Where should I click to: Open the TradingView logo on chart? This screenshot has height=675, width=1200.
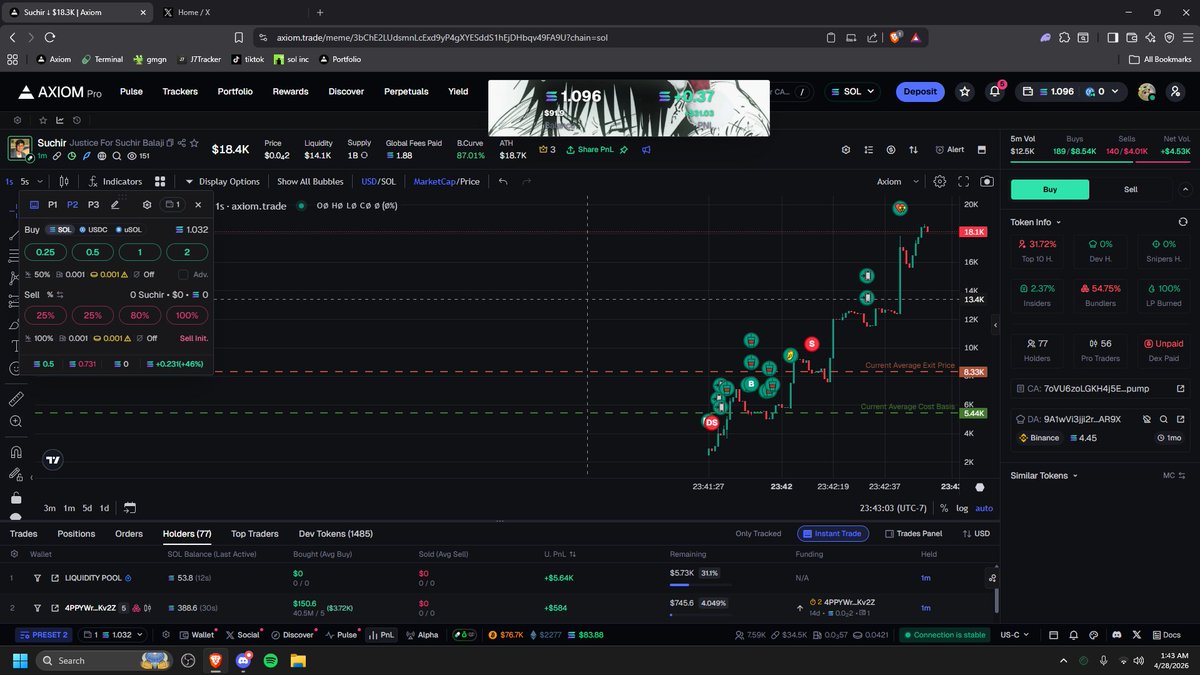tap(53, 460)
